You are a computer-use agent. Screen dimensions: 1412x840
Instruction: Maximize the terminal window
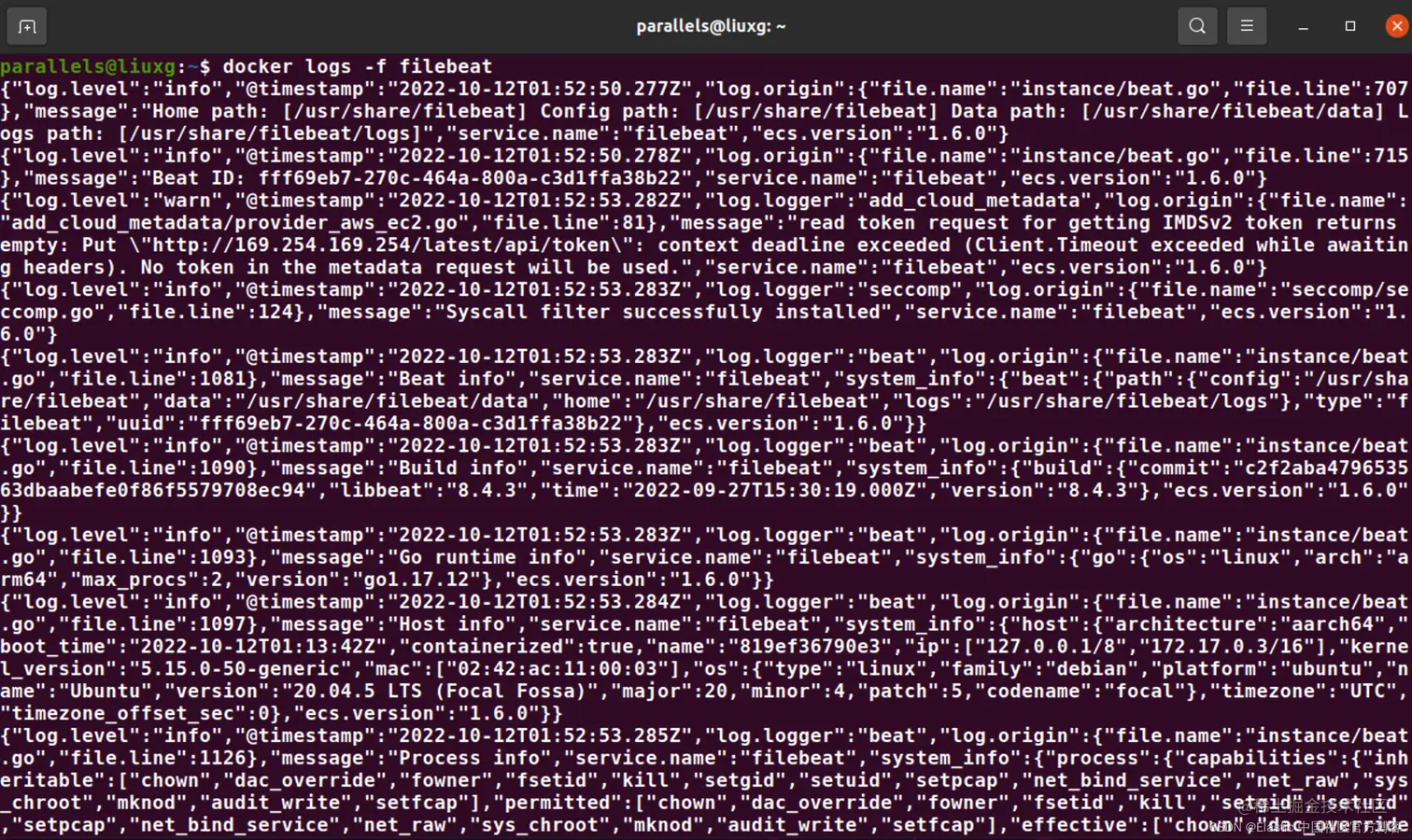[x=1350, y=26]
